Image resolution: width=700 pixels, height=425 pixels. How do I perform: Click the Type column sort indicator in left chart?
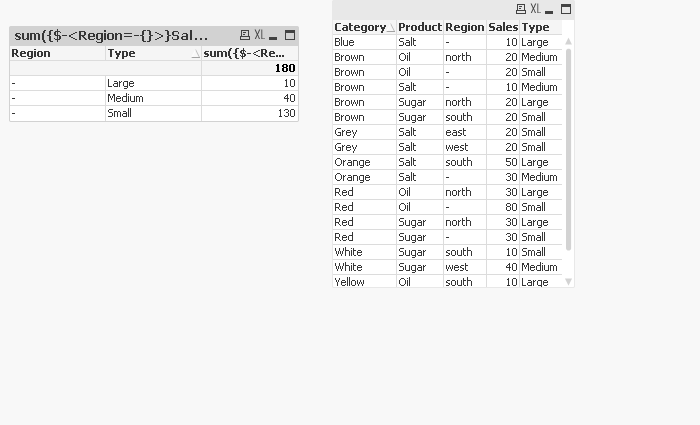click(x=195, y=54)
